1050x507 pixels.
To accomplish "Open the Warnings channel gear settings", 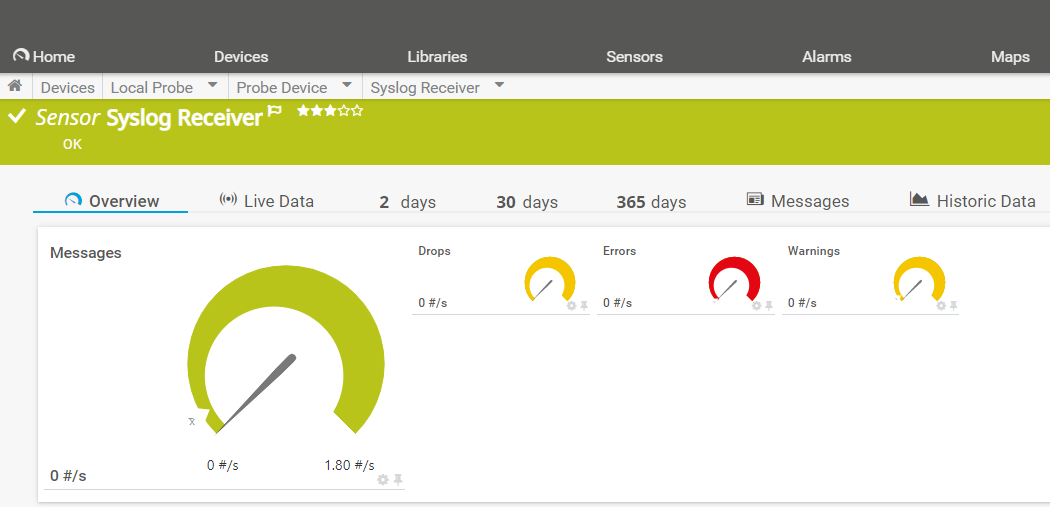I will [x=941, y=306].
